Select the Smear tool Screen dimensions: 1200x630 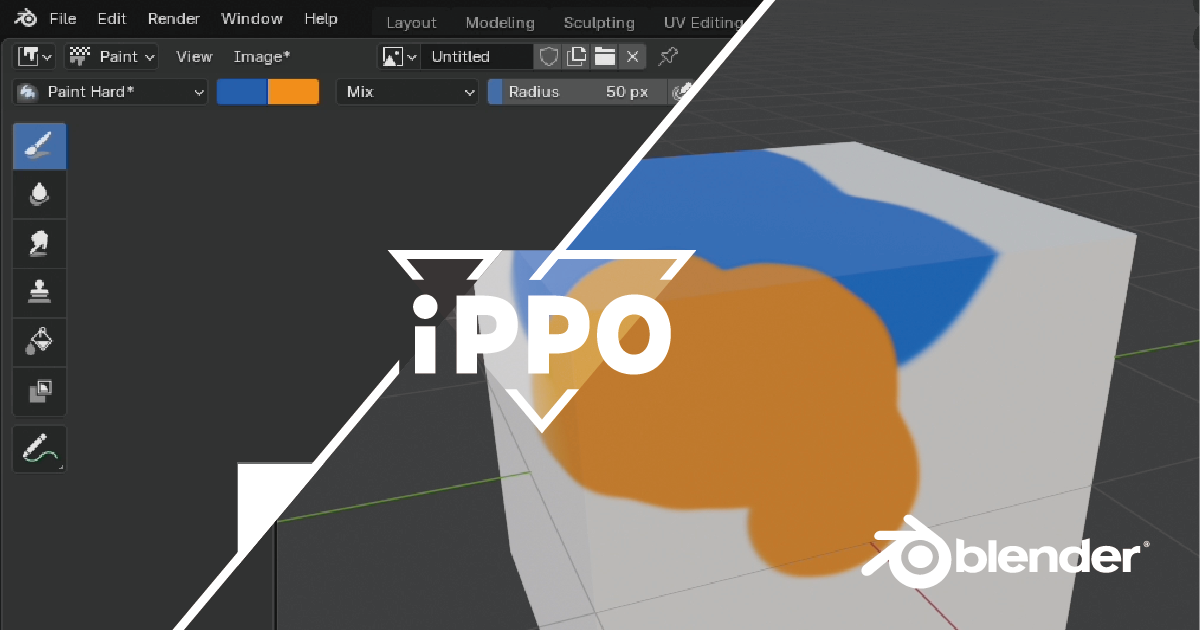click(x=40, y=245)
